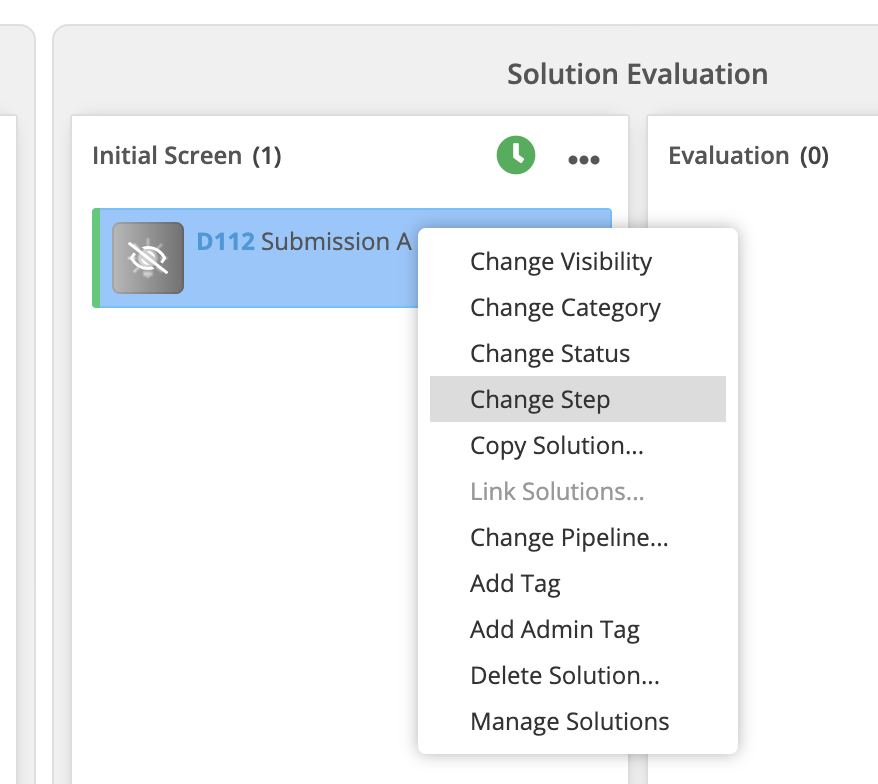This screenshot has height=784, width=878.
Task: Select the Submission A card title
Action: 337,242
